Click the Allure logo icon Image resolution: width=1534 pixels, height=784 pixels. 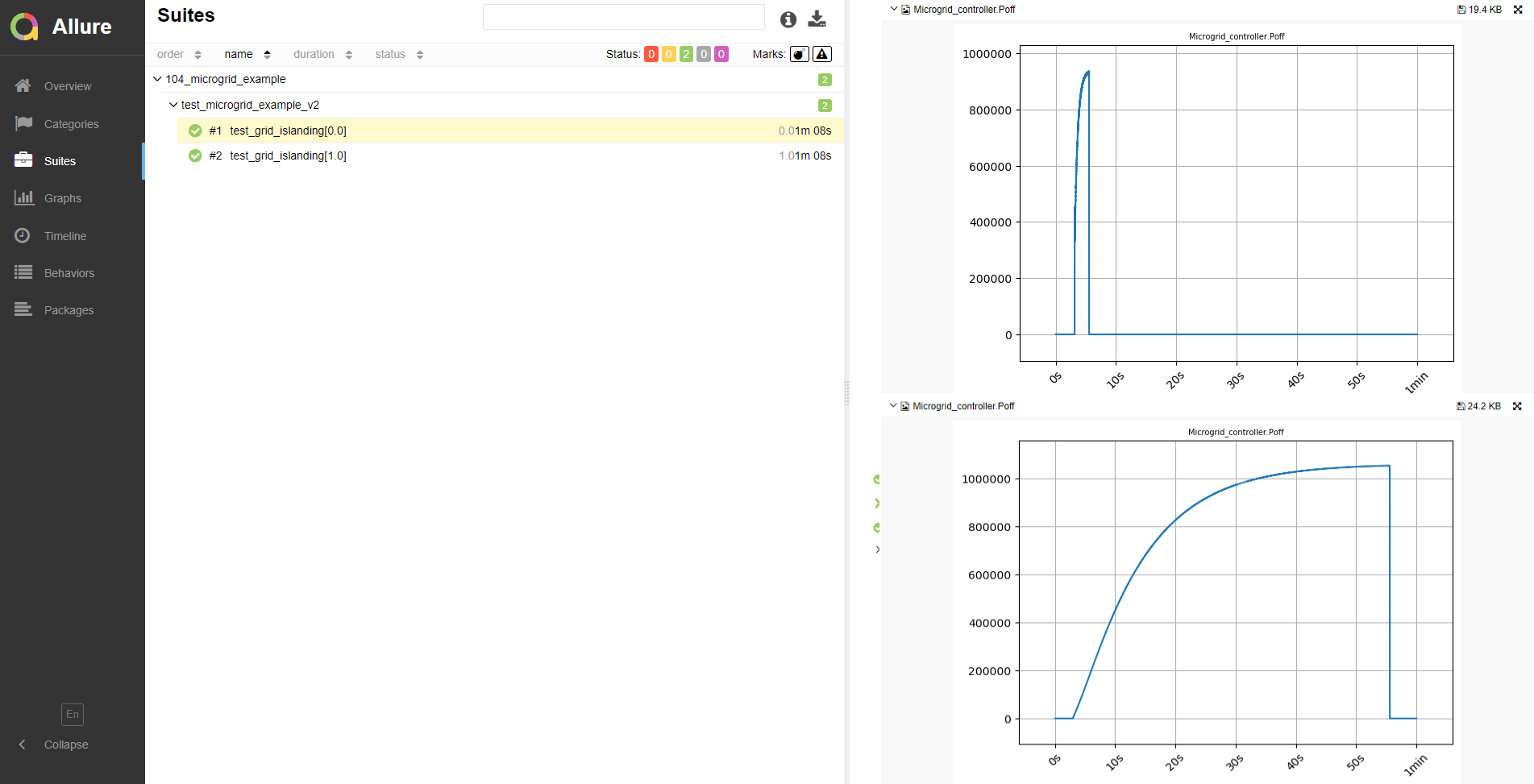click(x=24, y=27)
